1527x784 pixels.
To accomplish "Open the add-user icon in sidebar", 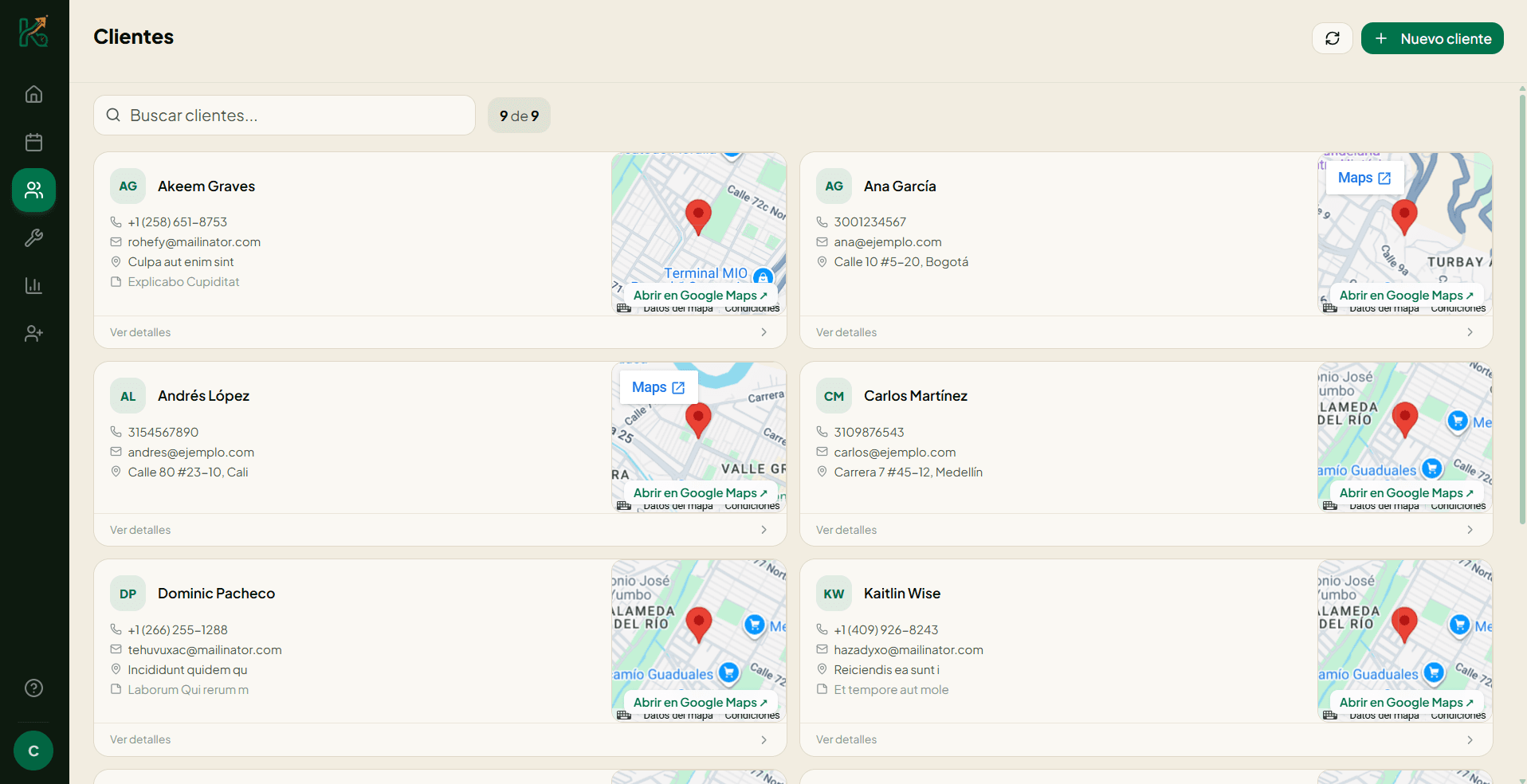I will 33,333.
